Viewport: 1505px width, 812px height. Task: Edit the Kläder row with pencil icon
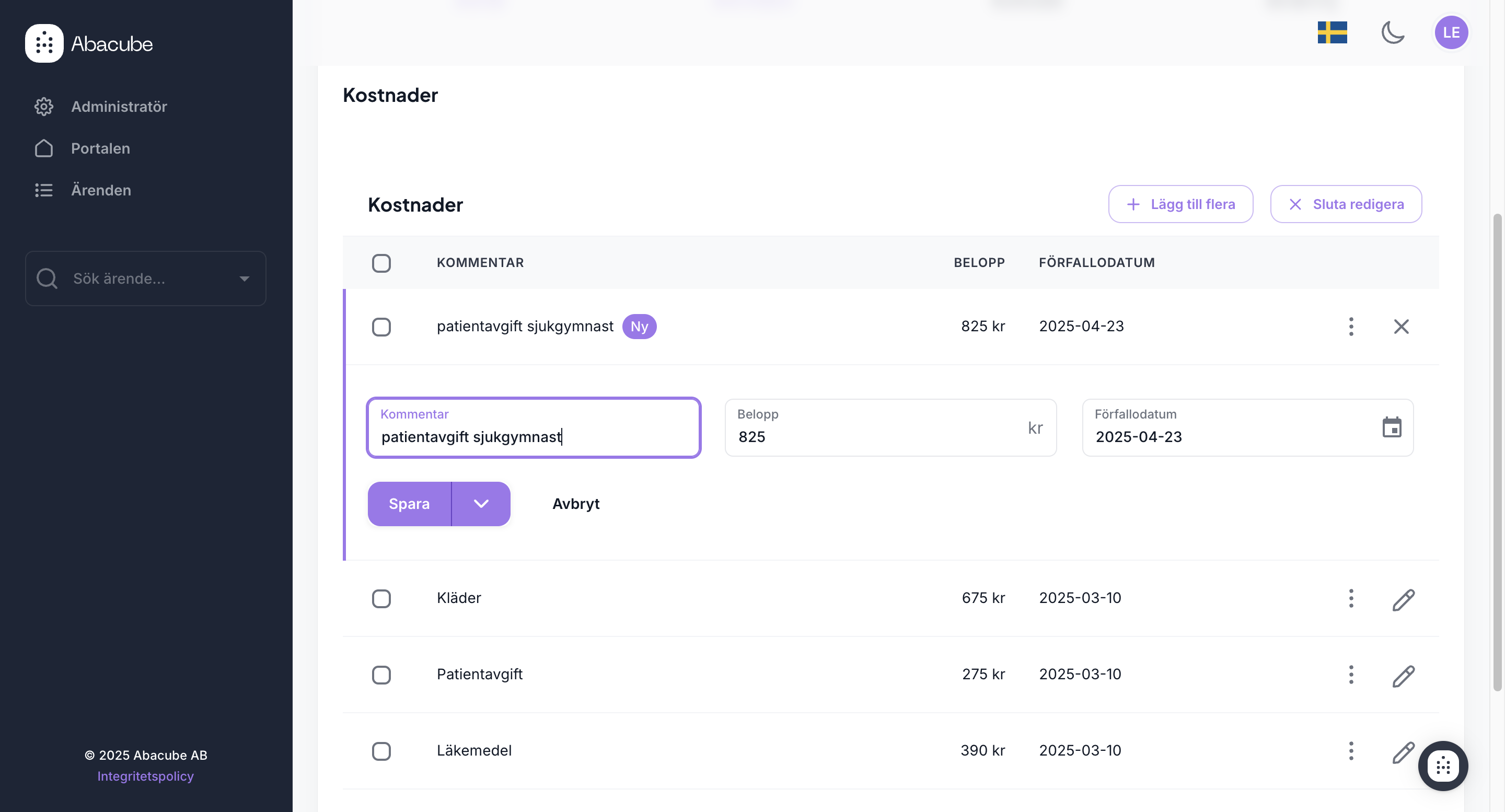pos(1403,599)
